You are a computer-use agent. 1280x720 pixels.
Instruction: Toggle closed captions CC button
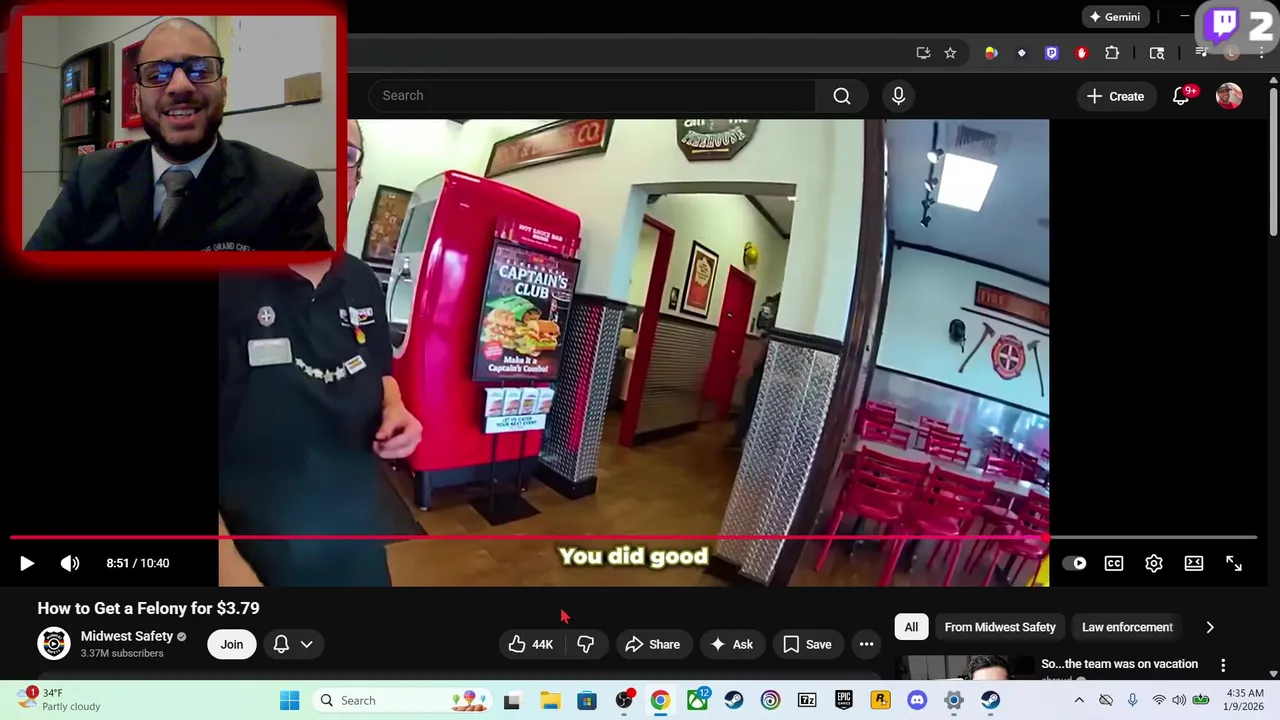pos(1114,563)
